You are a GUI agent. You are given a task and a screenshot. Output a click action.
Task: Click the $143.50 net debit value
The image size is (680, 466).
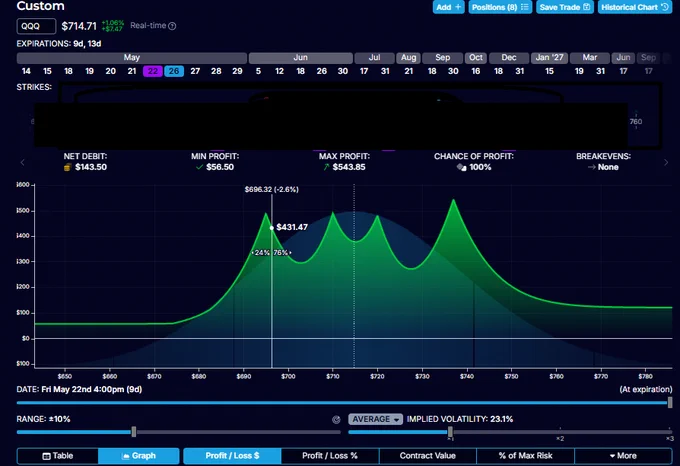pos(91,167)
